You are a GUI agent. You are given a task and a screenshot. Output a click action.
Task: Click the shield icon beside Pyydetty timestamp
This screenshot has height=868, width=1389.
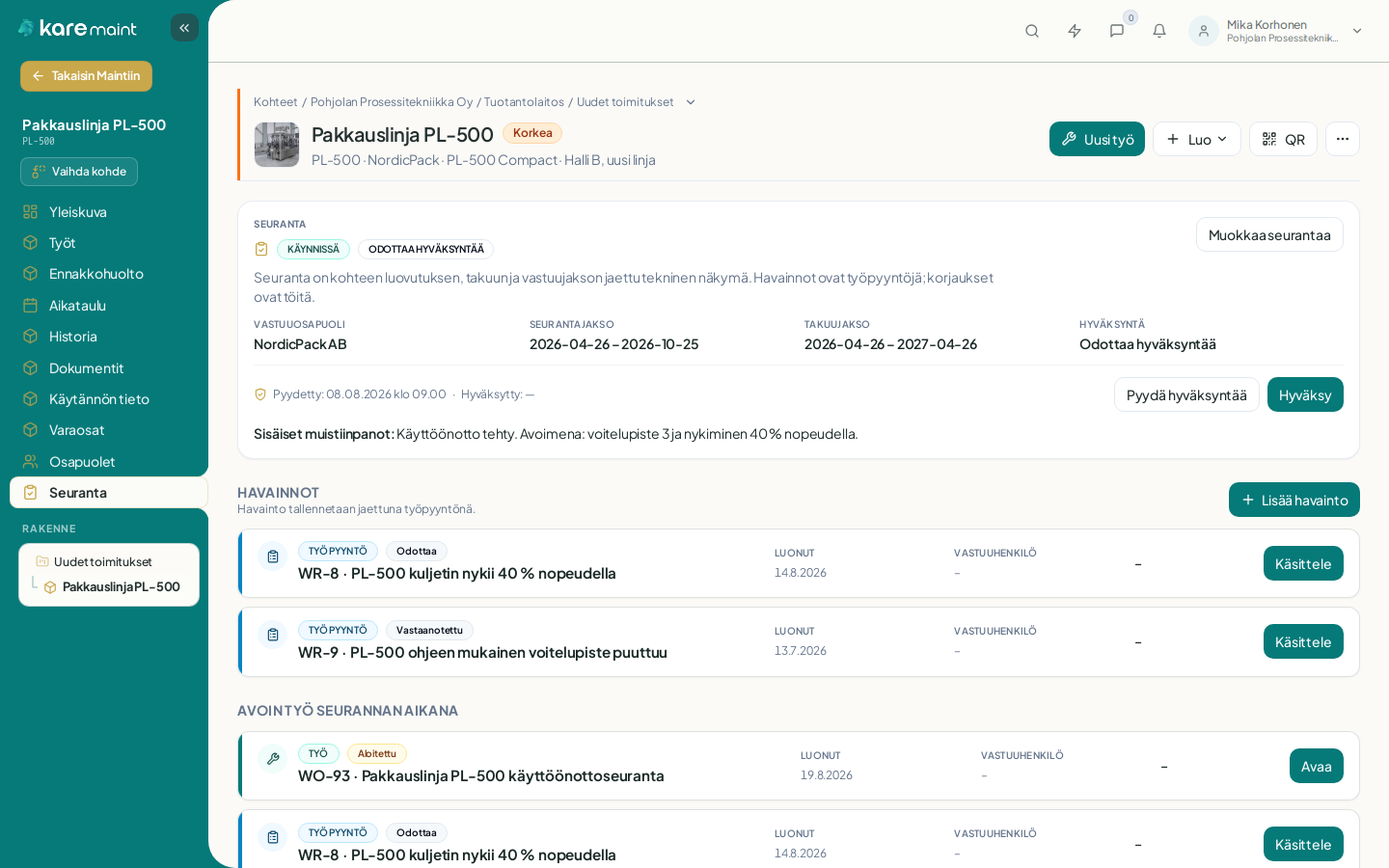coord(260,394)
